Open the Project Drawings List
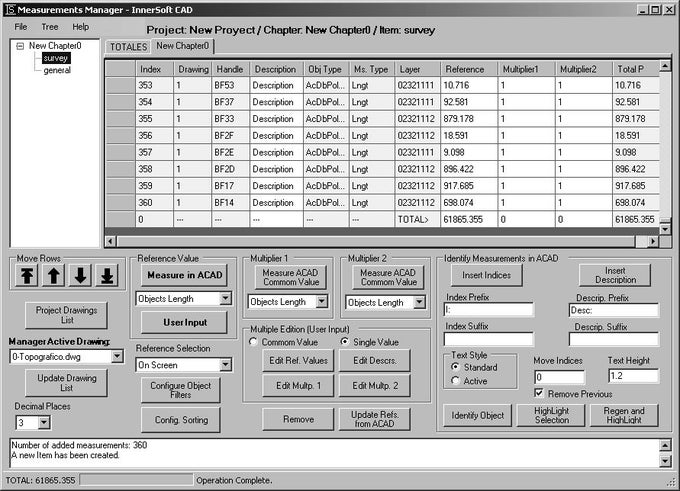680x491 pixels. coord(66,315)
